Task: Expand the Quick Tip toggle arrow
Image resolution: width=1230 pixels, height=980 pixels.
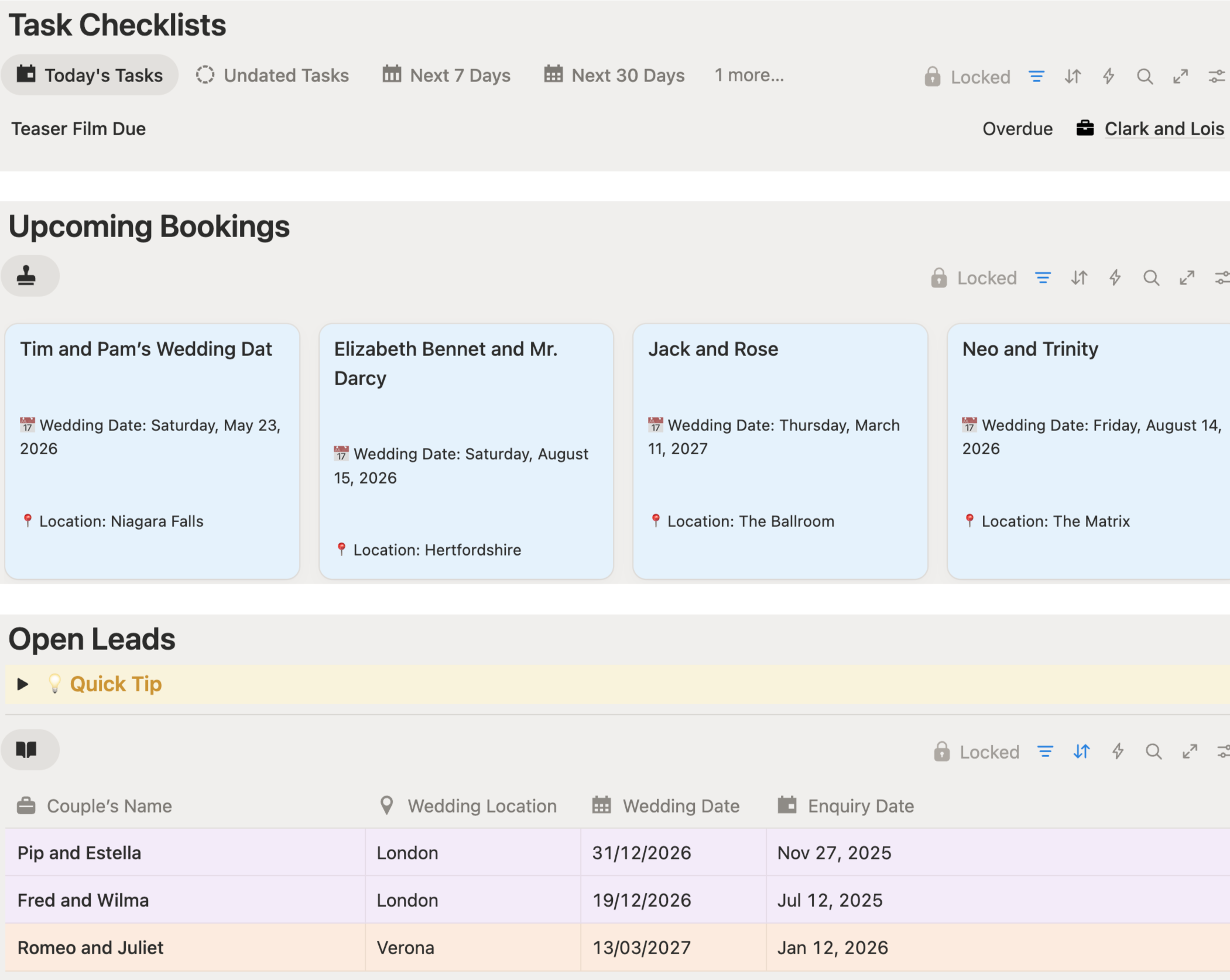Action: [23, 684]
